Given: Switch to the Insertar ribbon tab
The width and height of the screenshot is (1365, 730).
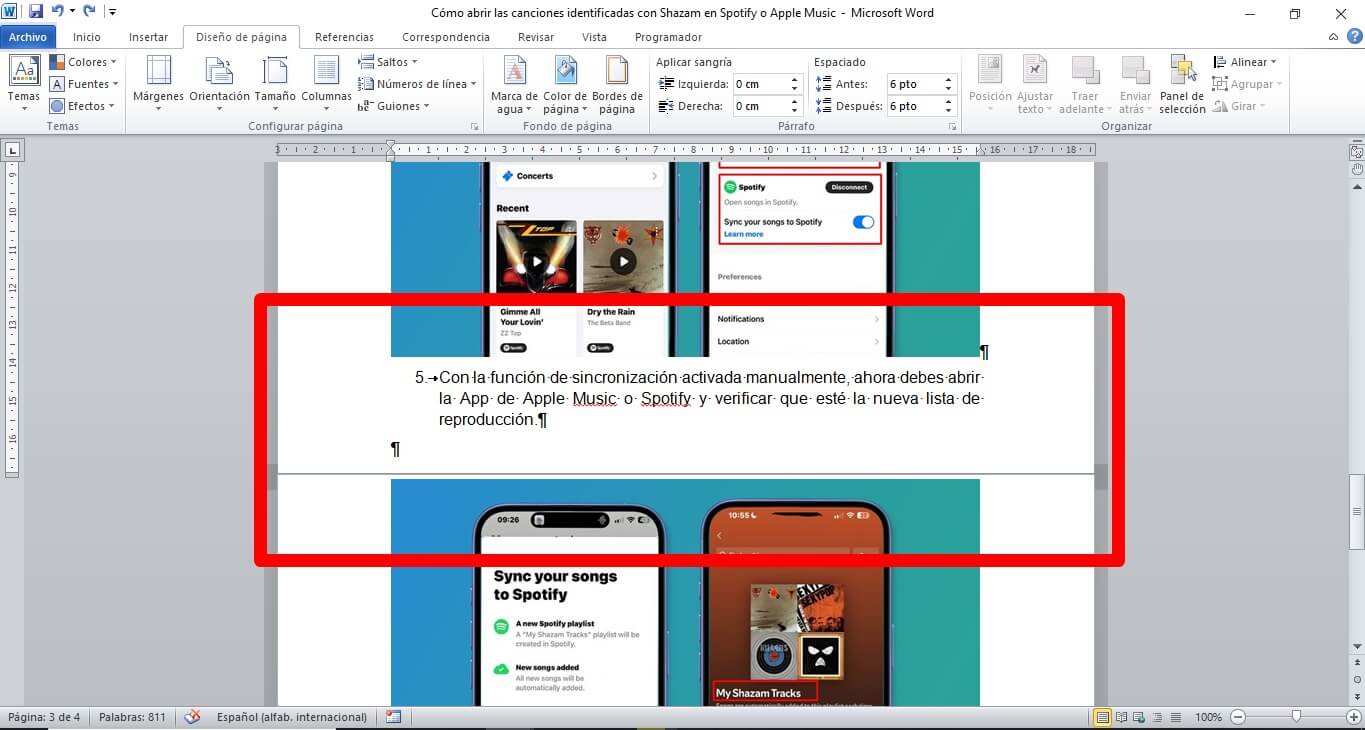Looking at the screenshot, I should [x=148, y=37].
